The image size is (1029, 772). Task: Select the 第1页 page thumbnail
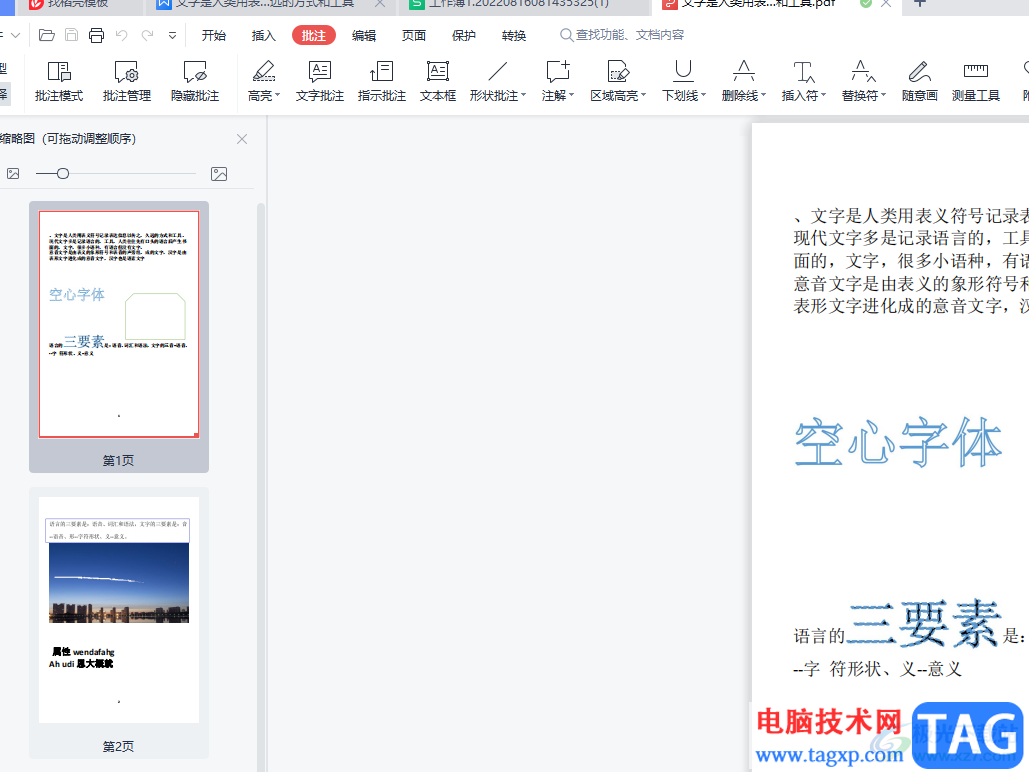point(119,337)
